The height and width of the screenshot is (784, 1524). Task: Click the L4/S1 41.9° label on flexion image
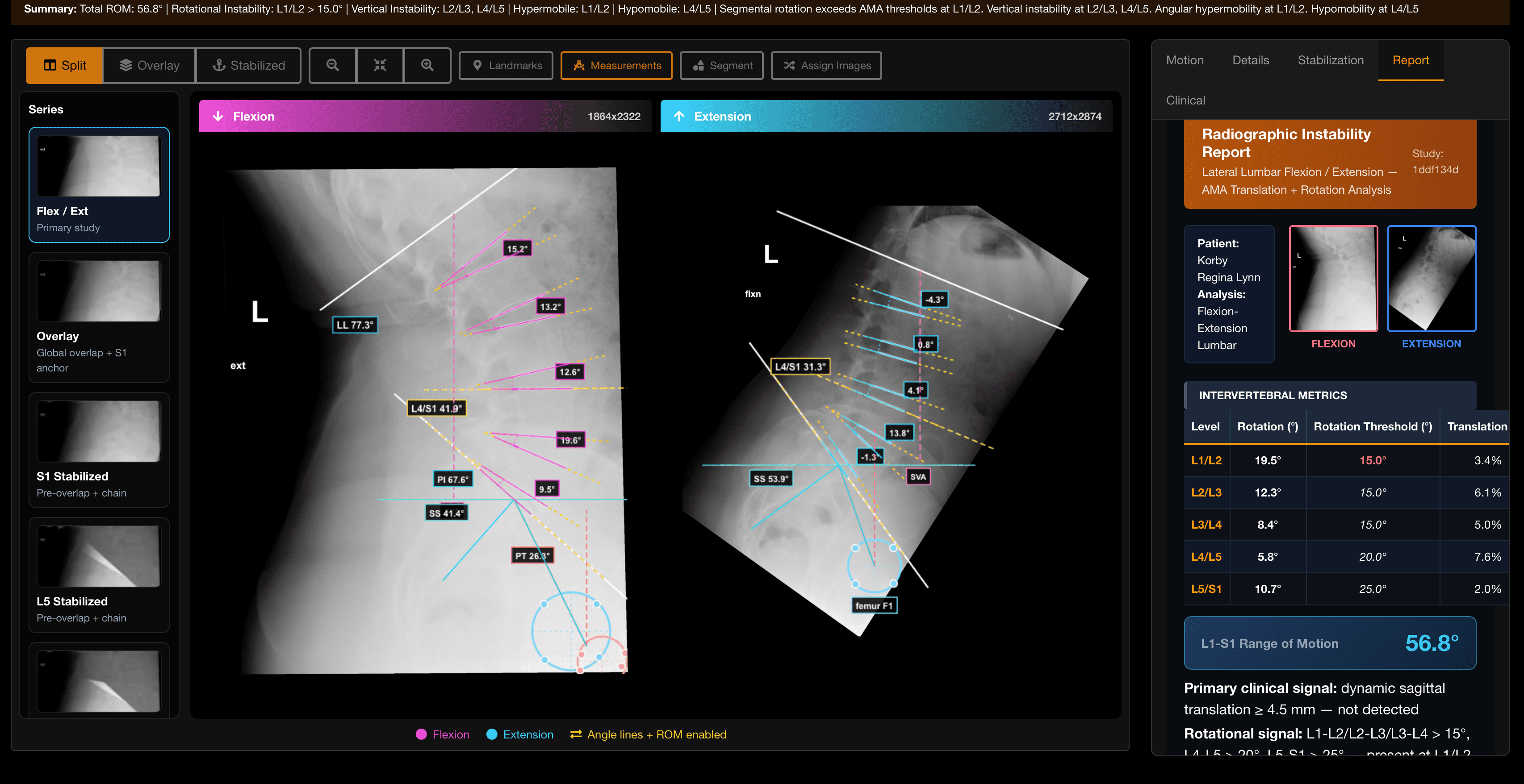pyautogui.click(x=437, y=409)
